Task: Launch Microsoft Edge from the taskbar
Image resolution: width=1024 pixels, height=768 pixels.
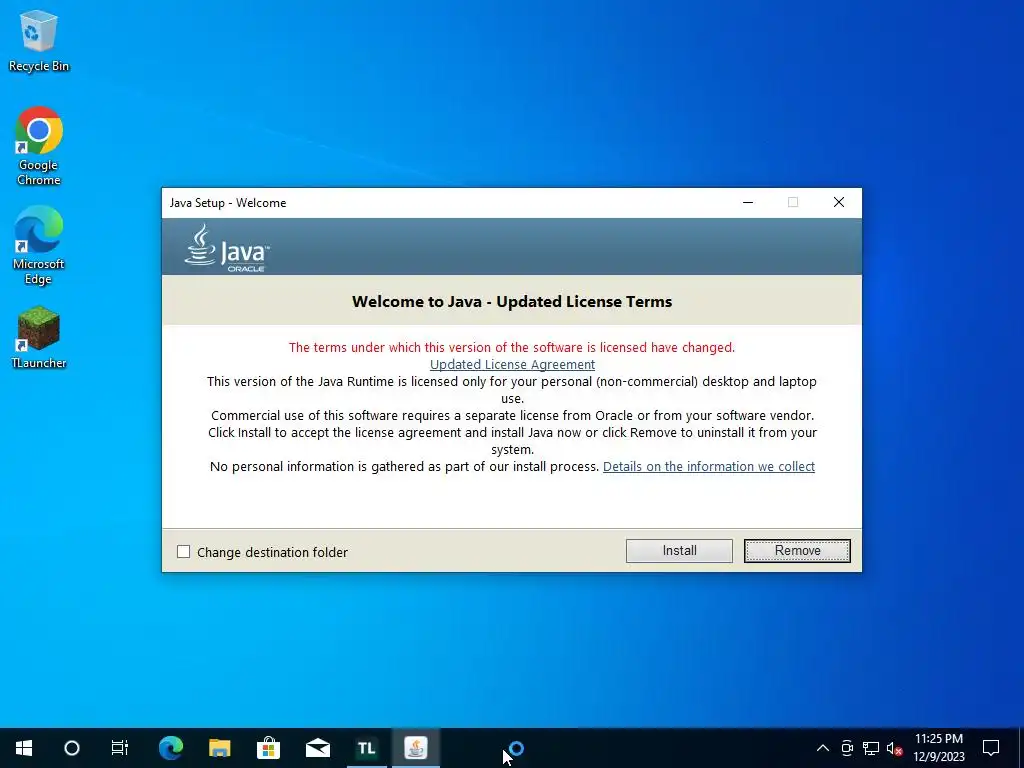Action: coord(171,748)
